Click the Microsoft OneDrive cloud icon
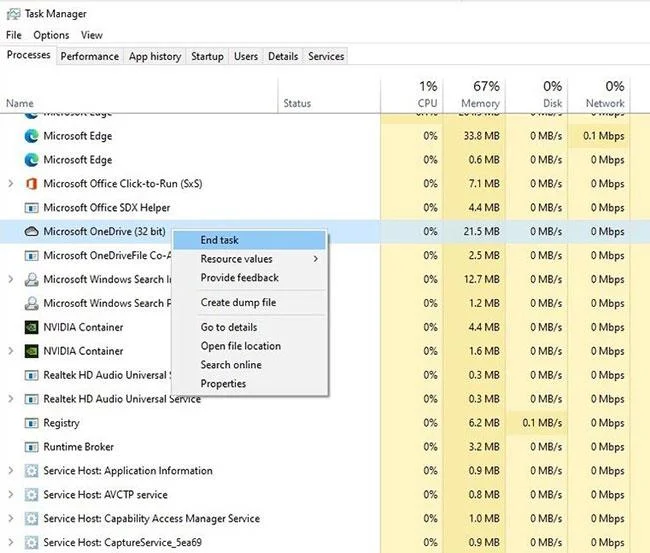 (32, 231)
